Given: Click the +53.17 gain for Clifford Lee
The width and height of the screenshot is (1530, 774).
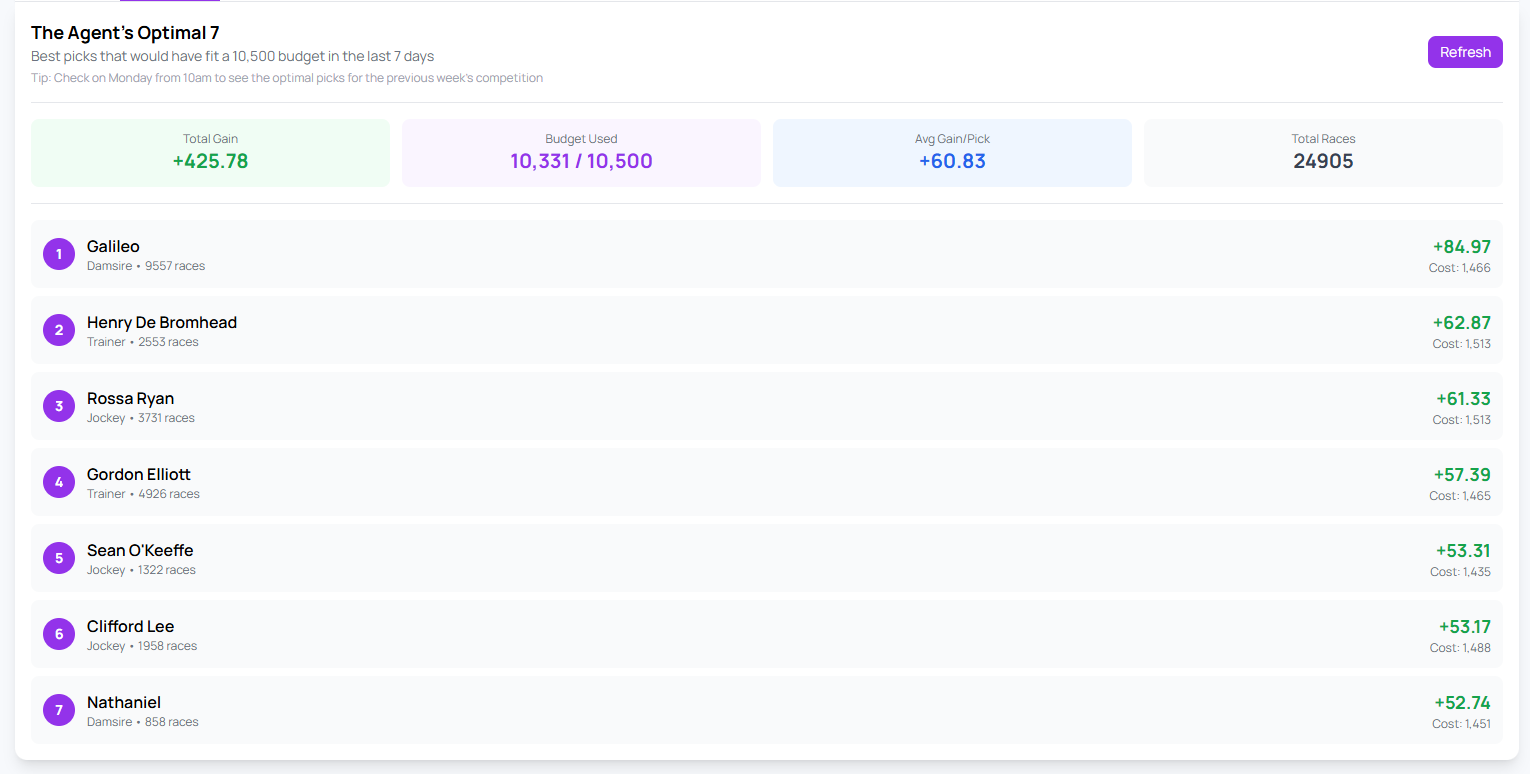Looking at the screenshot, I should (1465, 626).
